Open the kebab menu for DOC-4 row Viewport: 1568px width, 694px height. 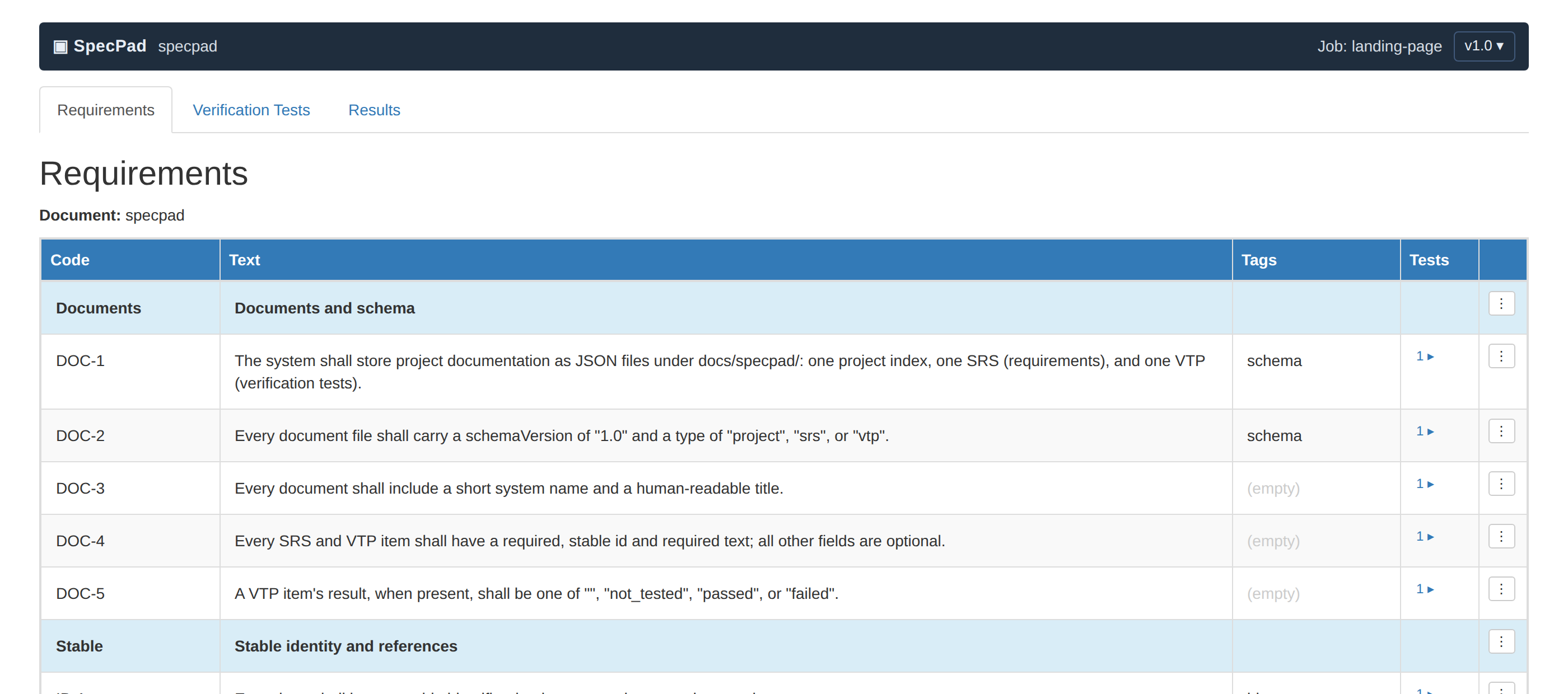click(x=1502, y=537)
